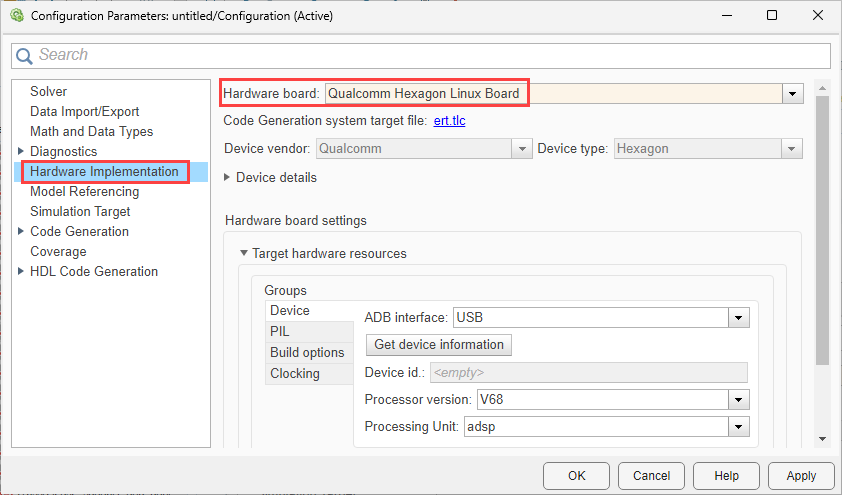Switch to the PIL group tab
Viewport: 842px width, 495px height.
(x=281, y=331)
